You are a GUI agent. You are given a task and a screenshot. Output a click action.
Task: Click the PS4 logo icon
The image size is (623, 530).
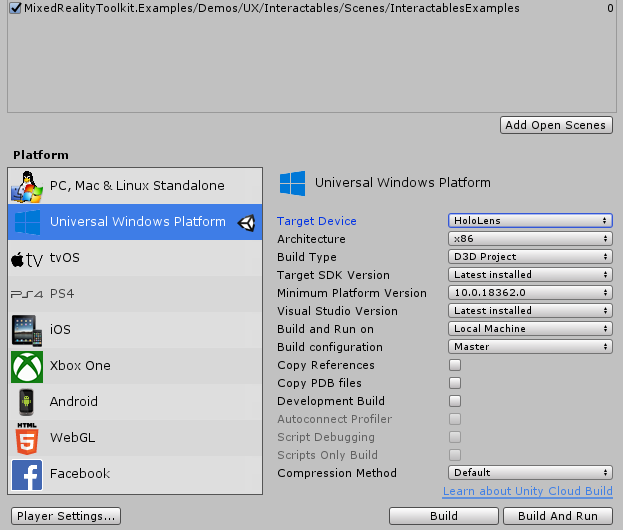[x=27, y=294]
